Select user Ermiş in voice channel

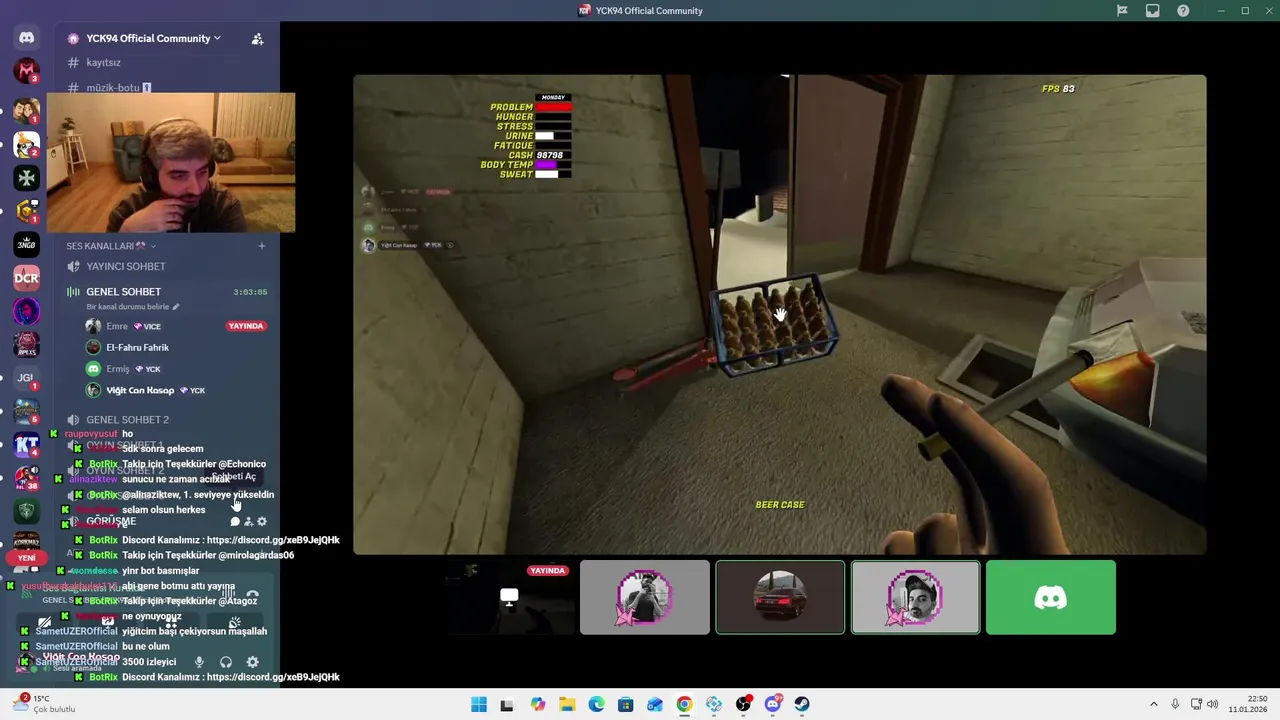118,369
